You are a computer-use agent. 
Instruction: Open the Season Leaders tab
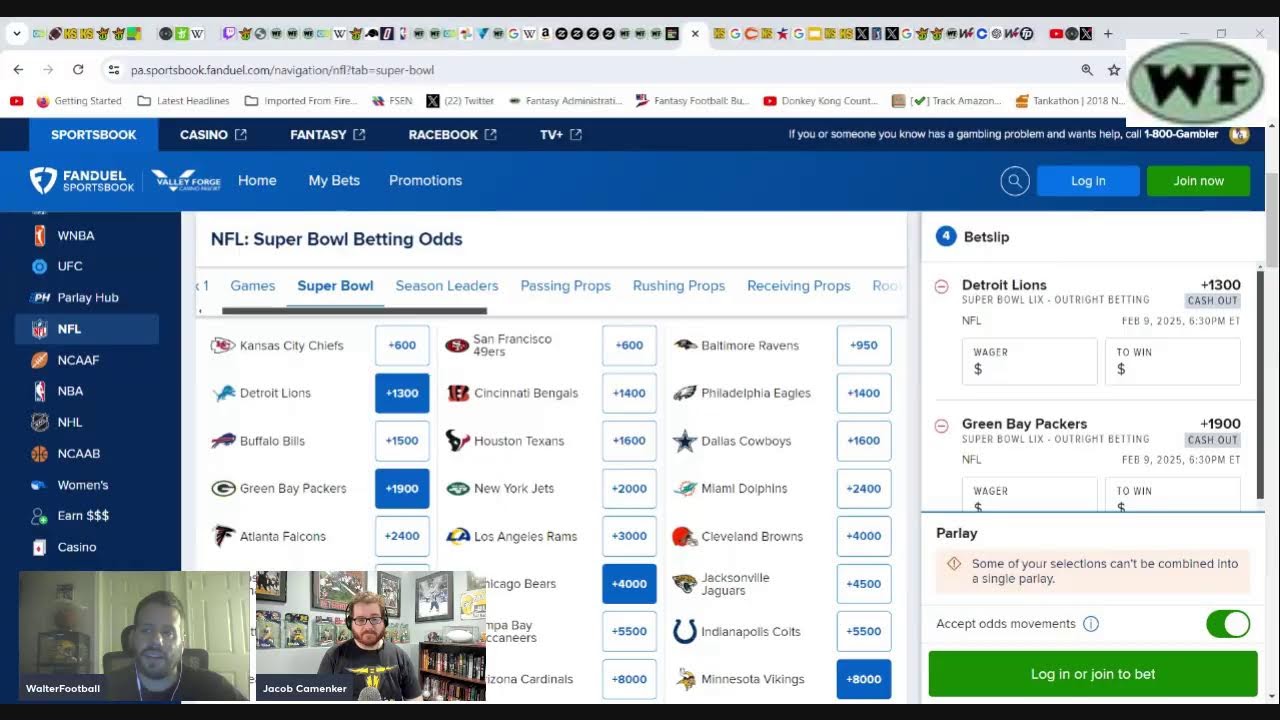pos(447,286)
